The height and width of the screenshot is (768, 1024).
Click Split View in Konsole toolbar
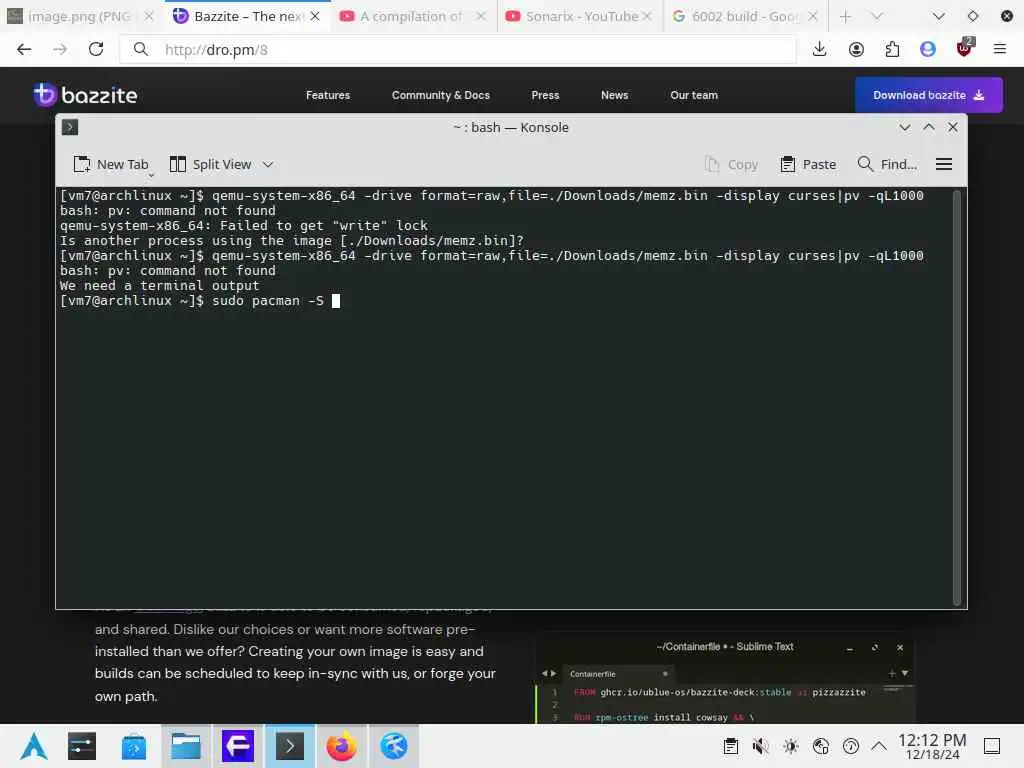pyautogui.click(x=210, y=165)
